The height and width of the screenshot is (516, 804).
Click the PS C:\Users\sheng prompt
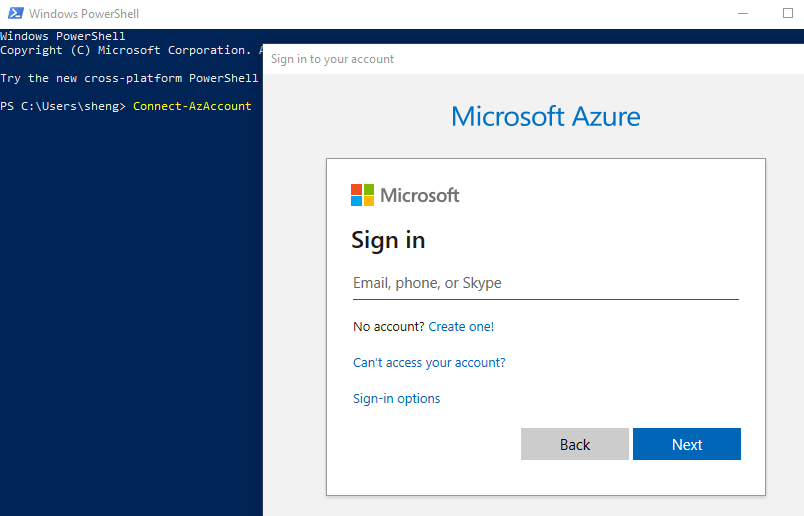tap(64, 106)
